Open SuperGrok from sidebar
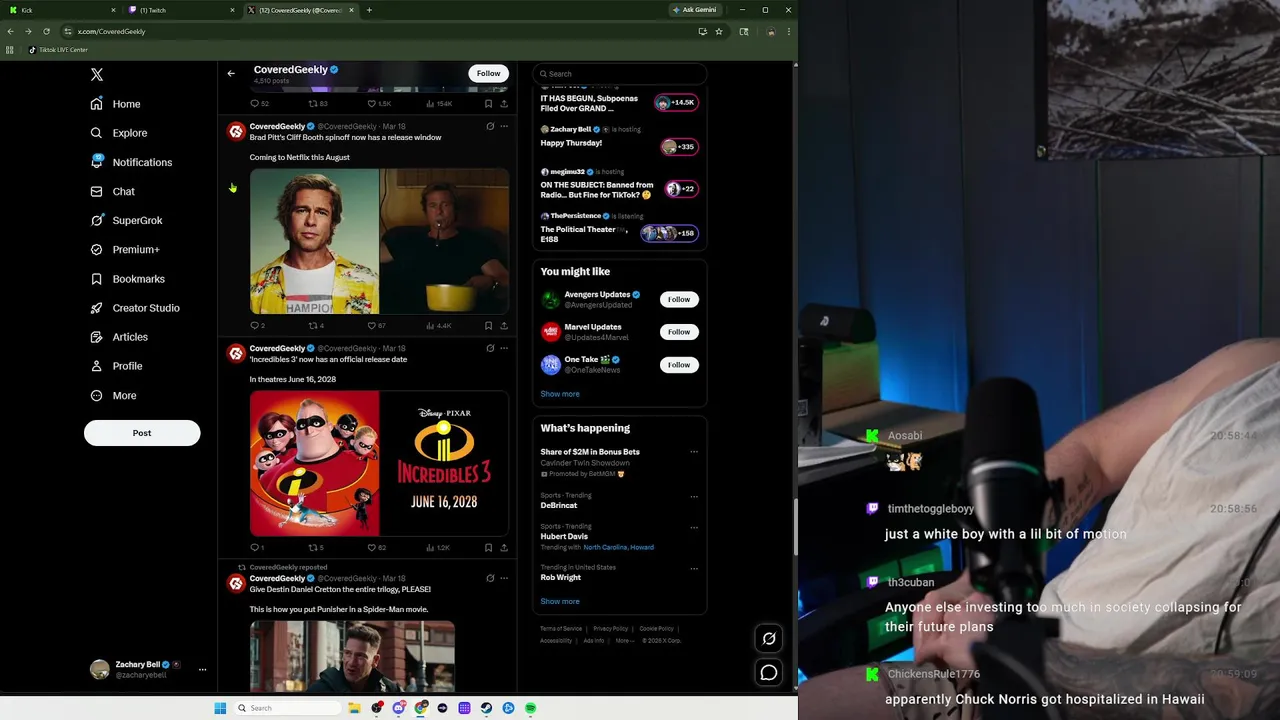Screen dimensions: 1280x720 click(125, 220)
